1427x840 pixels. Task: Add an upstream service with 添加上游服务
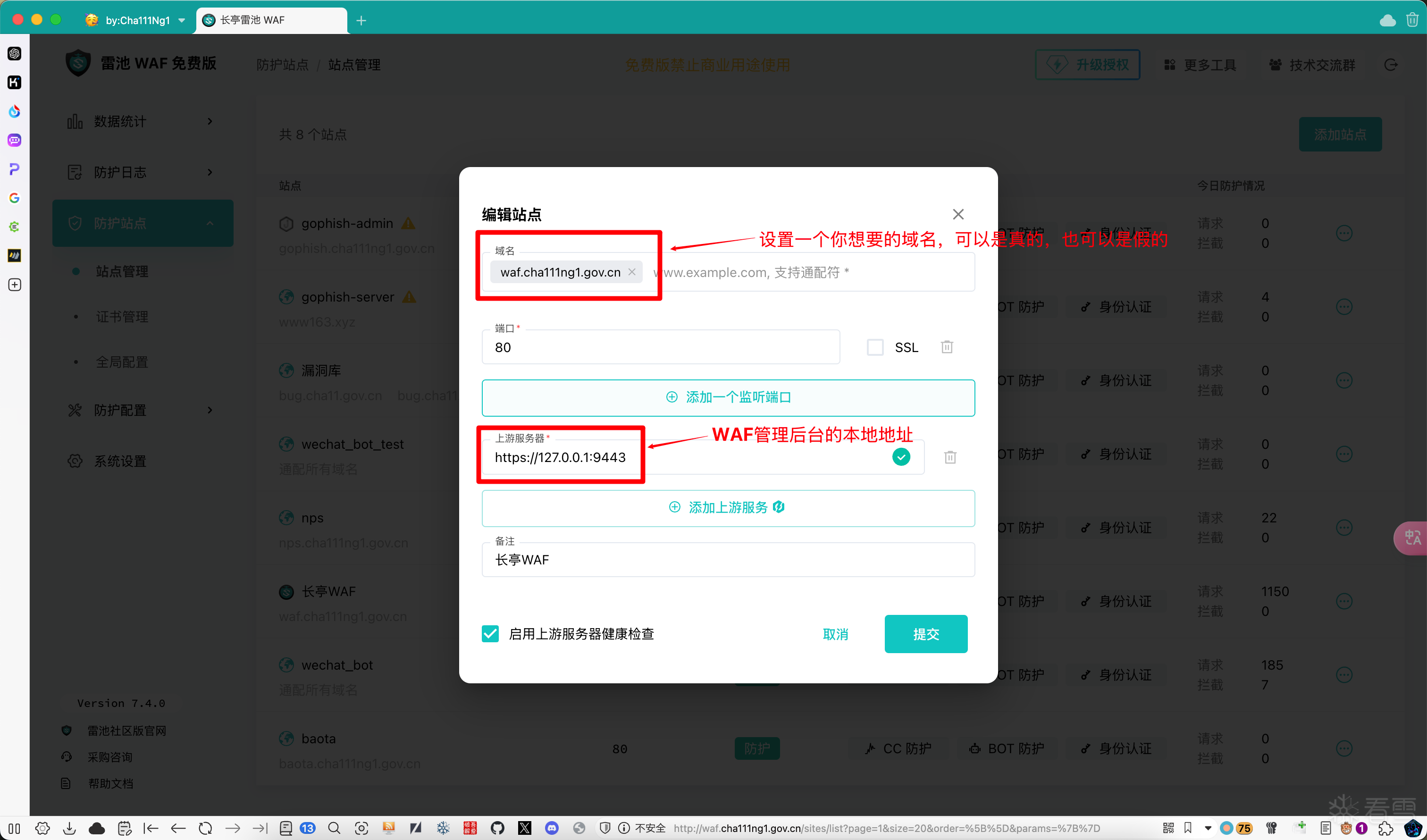coord(728,508)
